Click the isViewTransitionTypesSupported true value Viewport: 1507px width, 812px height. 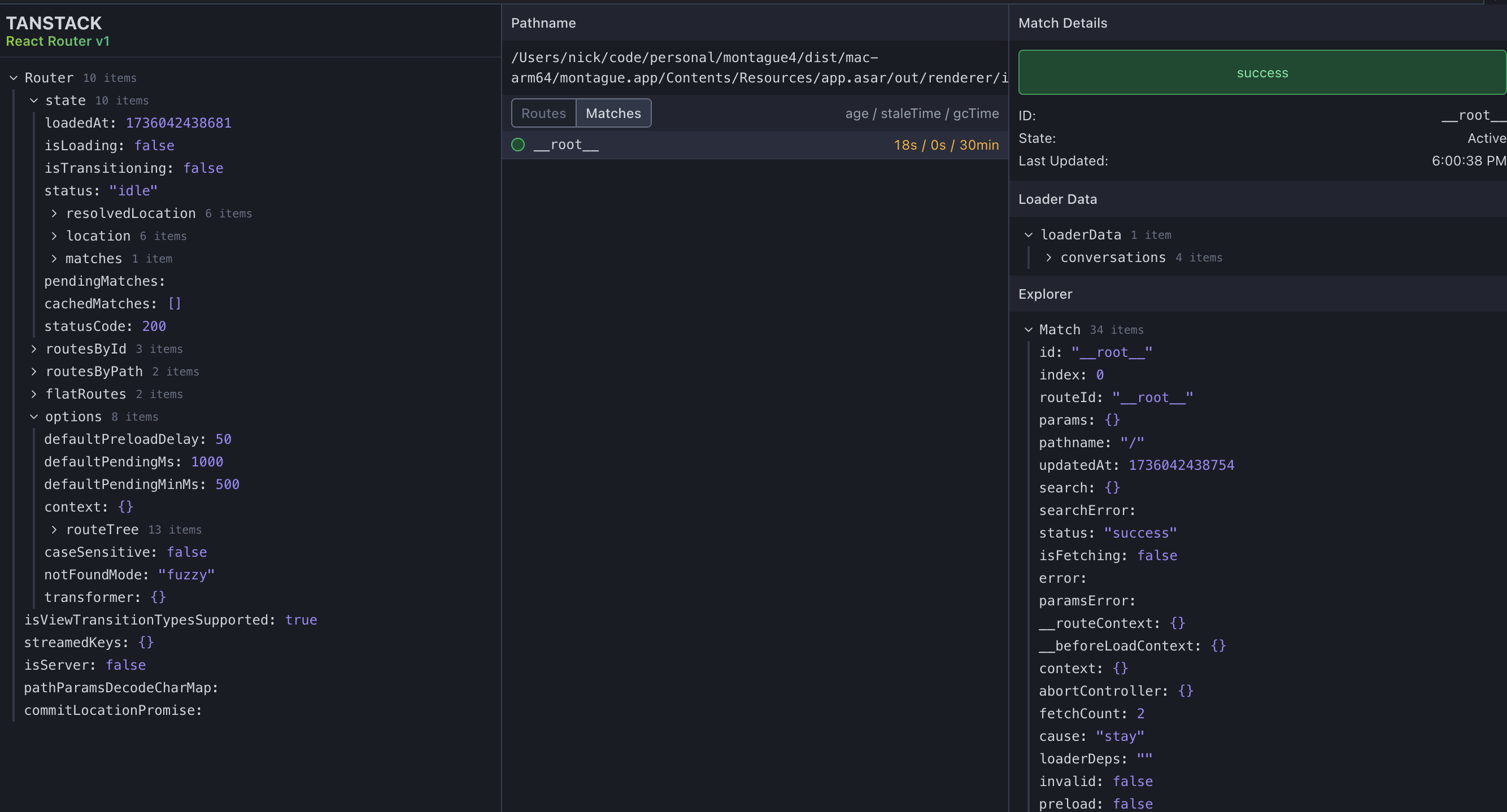pos(301,620)
